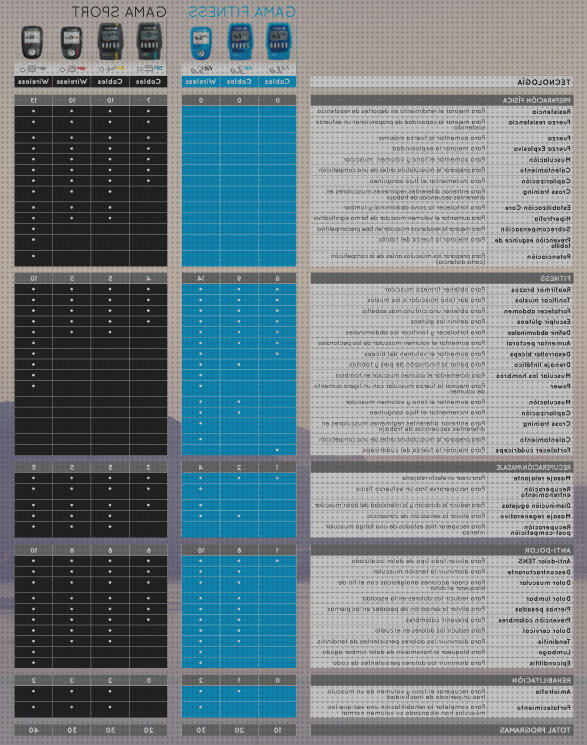
Task: Click the Fit 5.0 wireless blue device image
Action: pos(201,43)
